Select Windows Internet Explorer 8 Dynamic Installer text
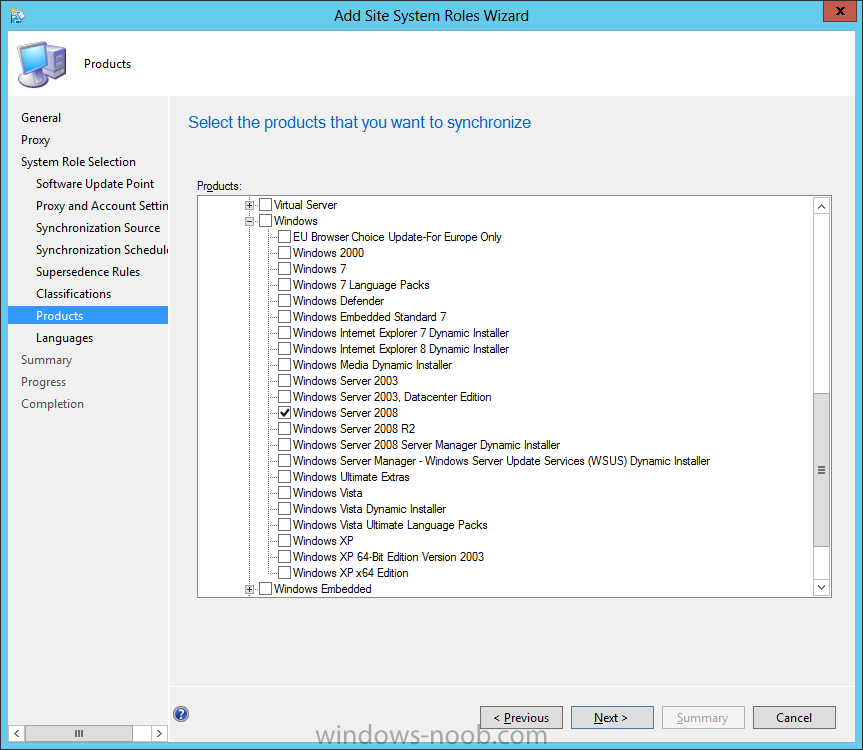863x750 pixels. click(401, 349)
